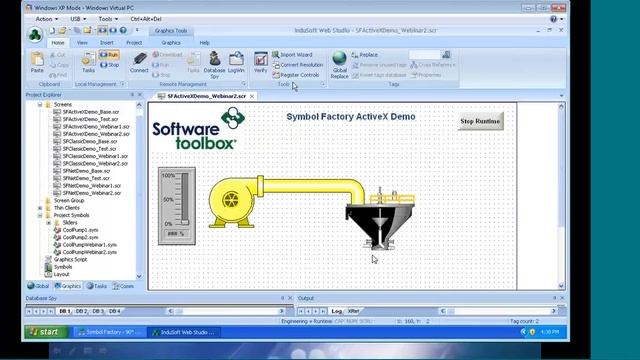Click the tag name input field
The width and height of the screenshot is (640, 360).
[425, 55]
